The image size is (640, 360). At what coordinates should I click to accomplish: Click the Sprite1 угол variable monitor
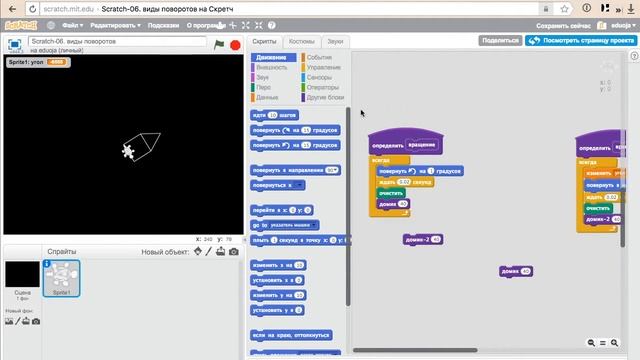point(38,62)
